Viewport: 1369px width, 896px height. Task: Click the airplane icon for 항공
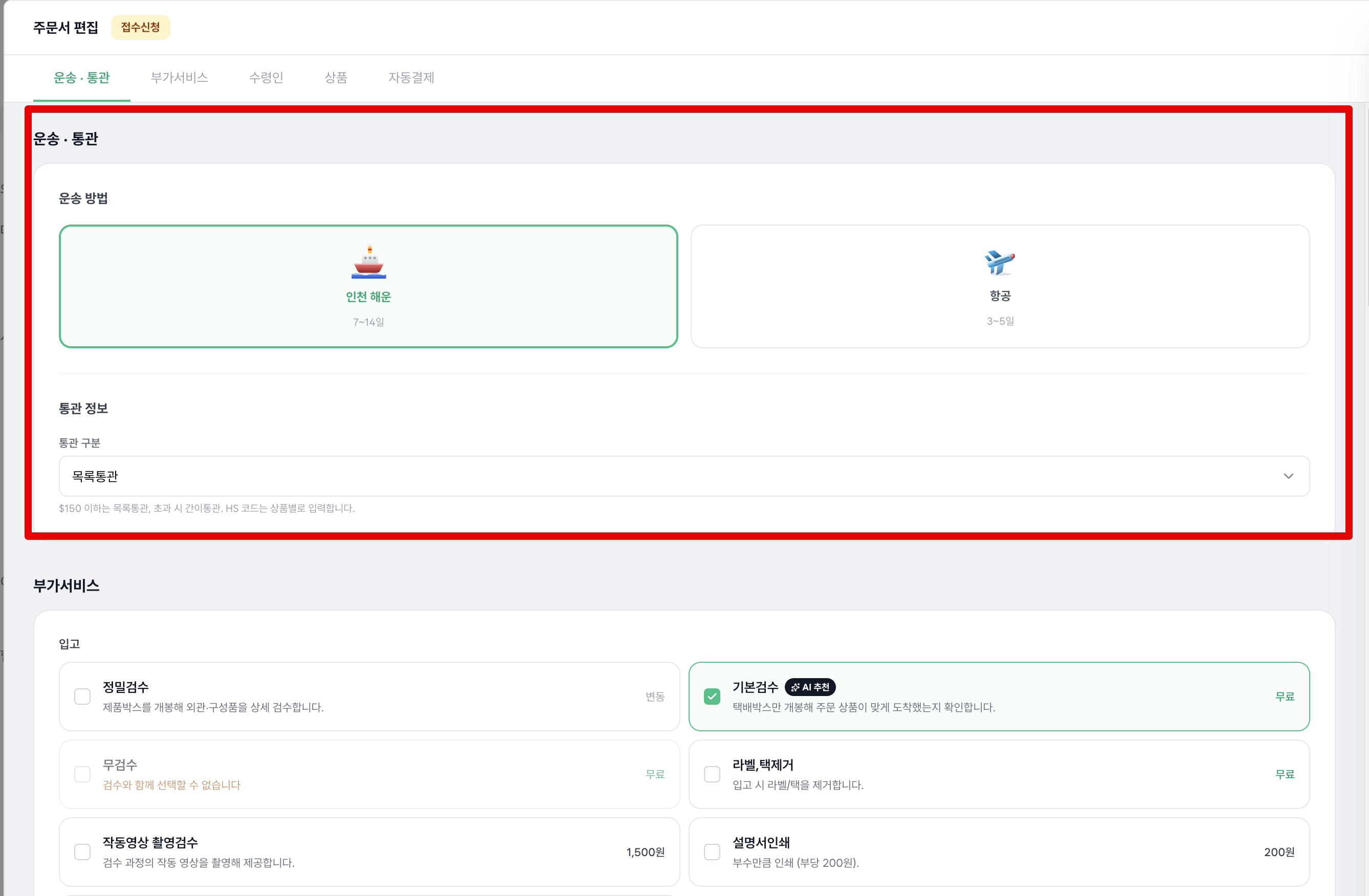pyautogui.click(x=1000, y=262)
